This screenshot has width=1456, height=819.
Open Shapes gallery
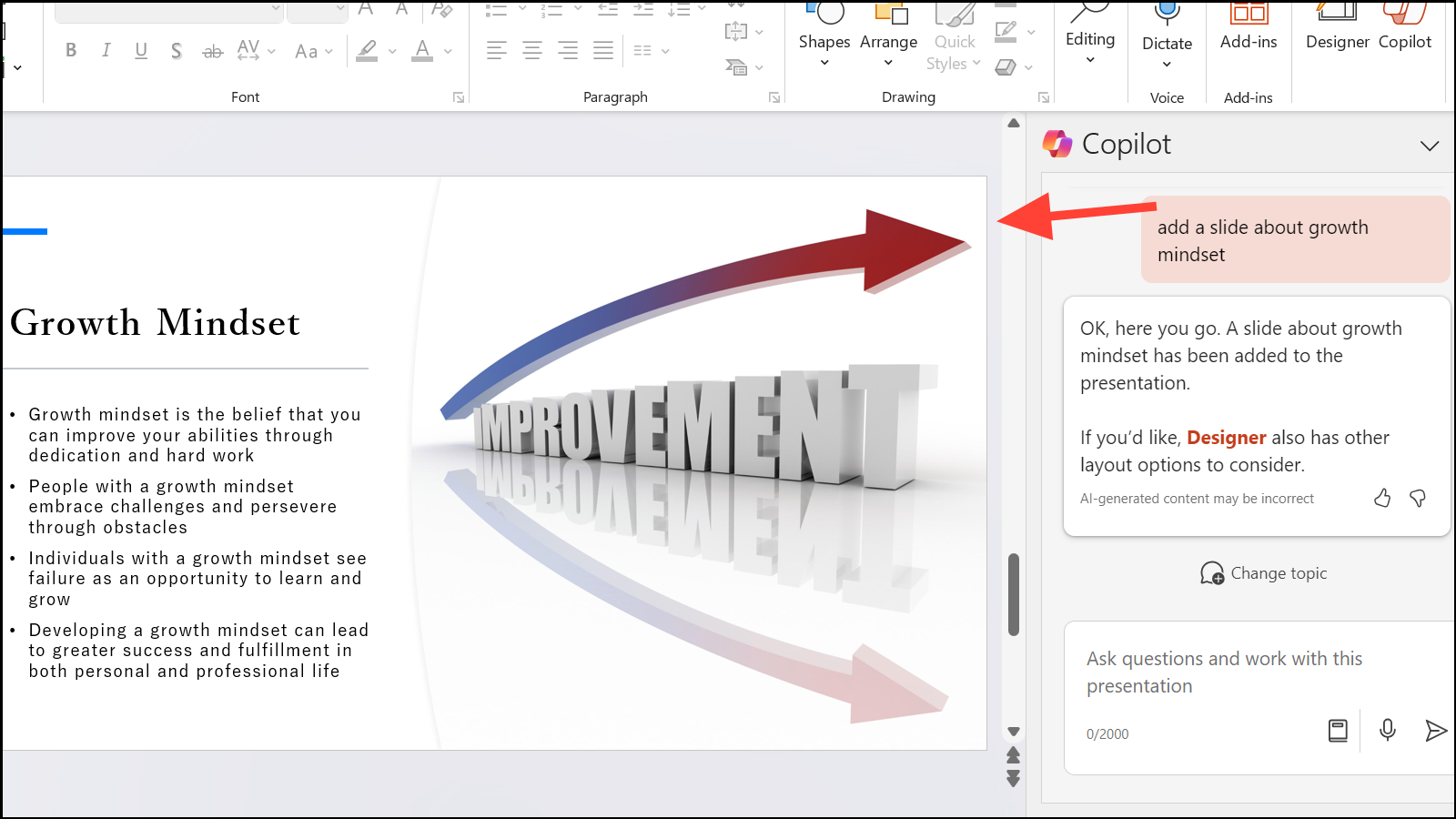(824, 36)
